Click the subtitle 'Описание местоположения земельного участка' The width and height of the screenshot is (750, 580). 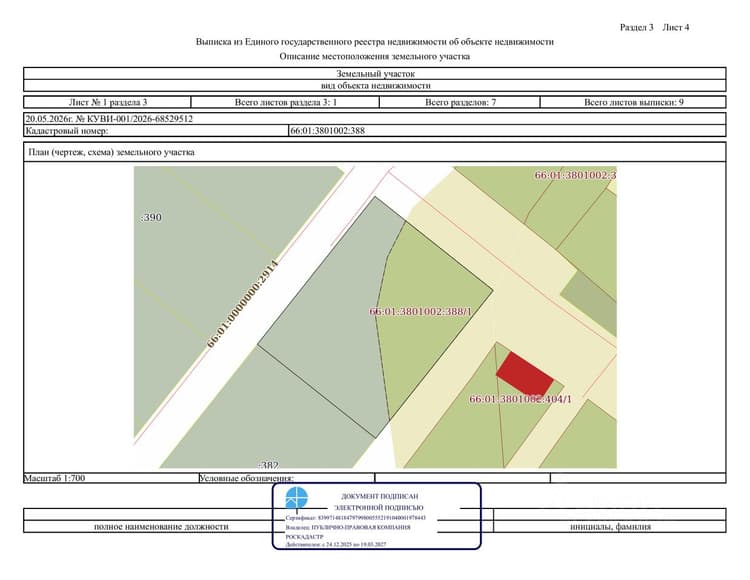point(375,56)
